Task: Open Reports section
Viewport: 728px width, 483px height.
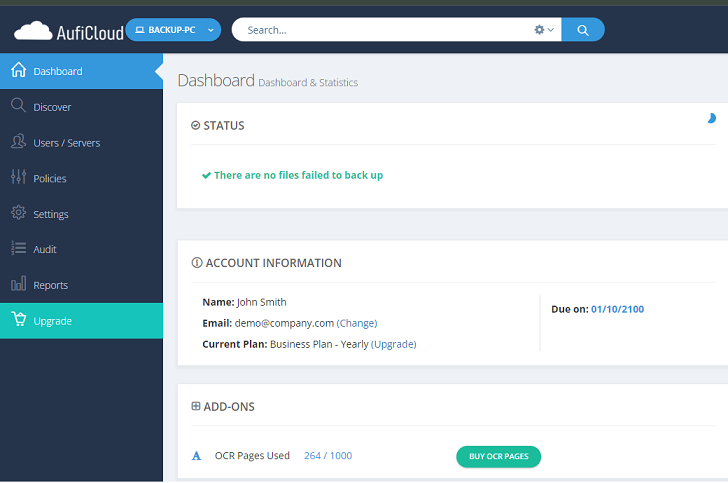Action: (x=81, y=285)
